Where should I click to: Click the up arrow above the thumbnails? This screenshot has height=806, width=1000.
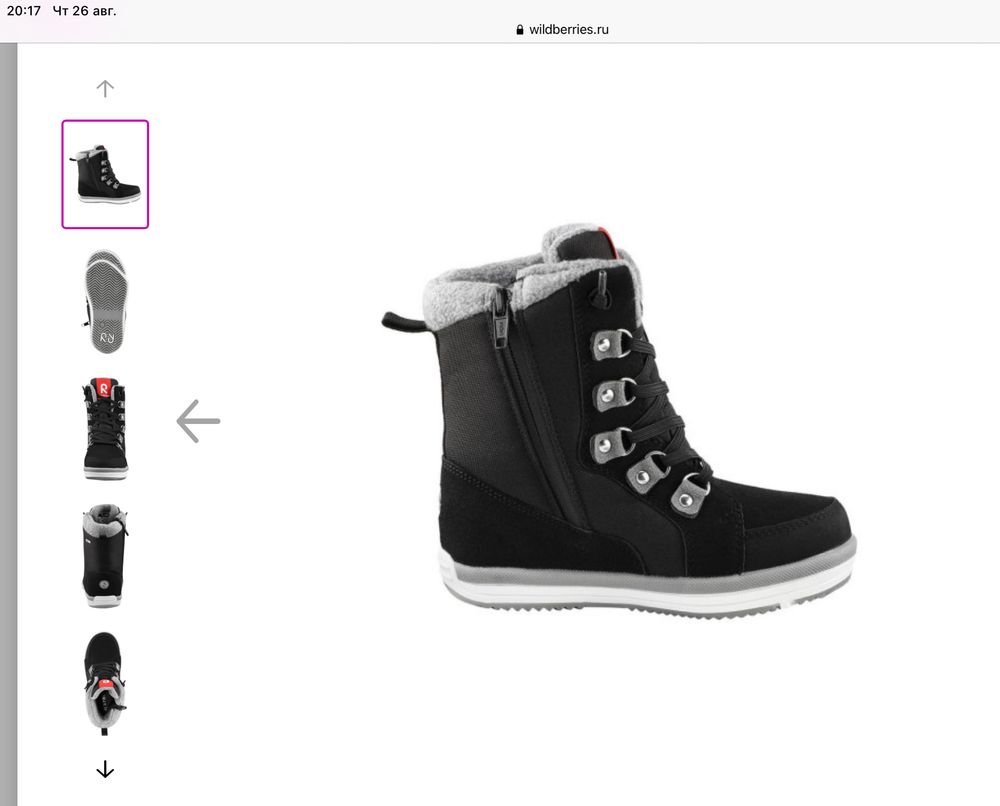105,89
